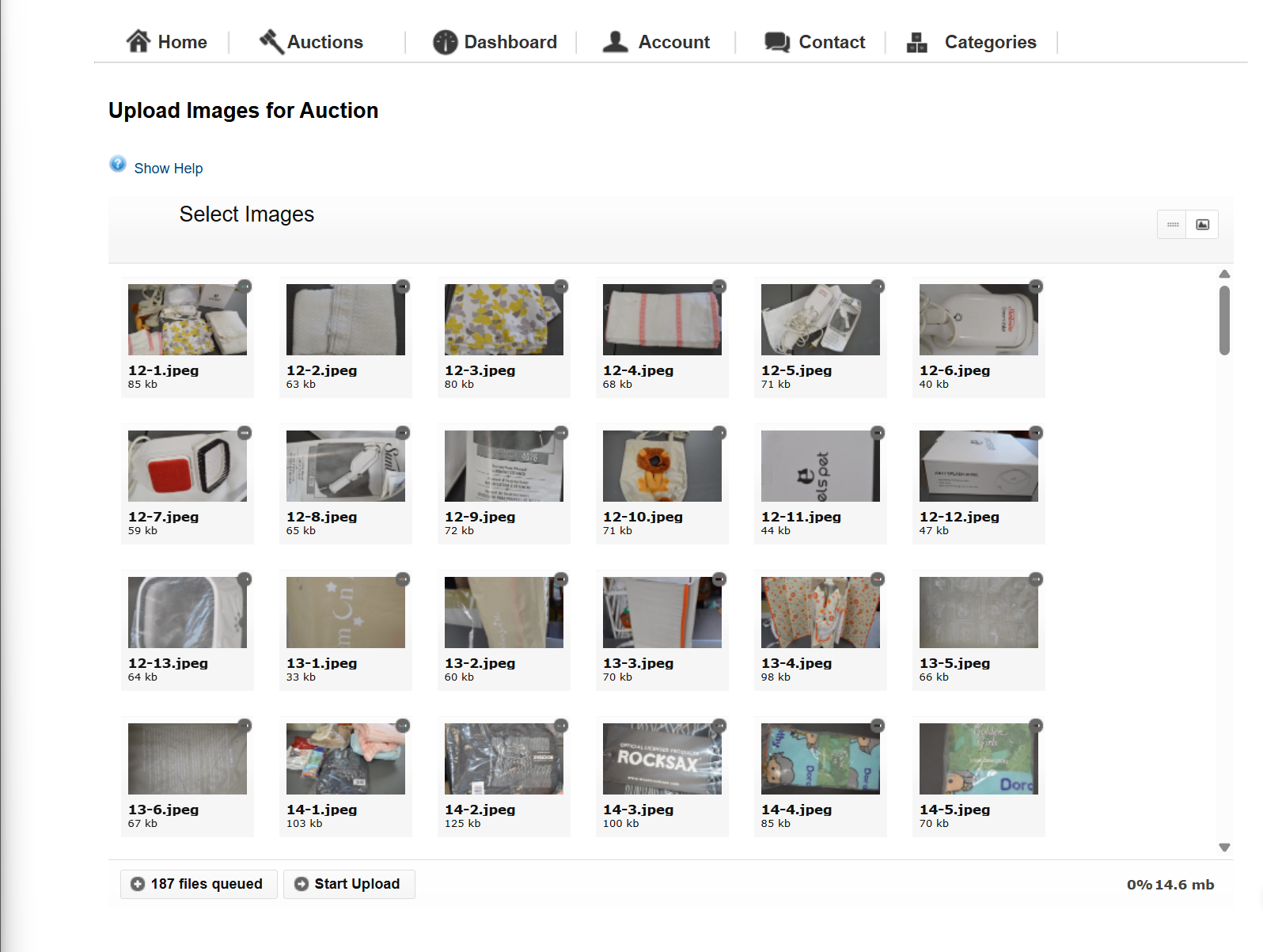Select the 12-7.jpeg thumbnail

188,466
